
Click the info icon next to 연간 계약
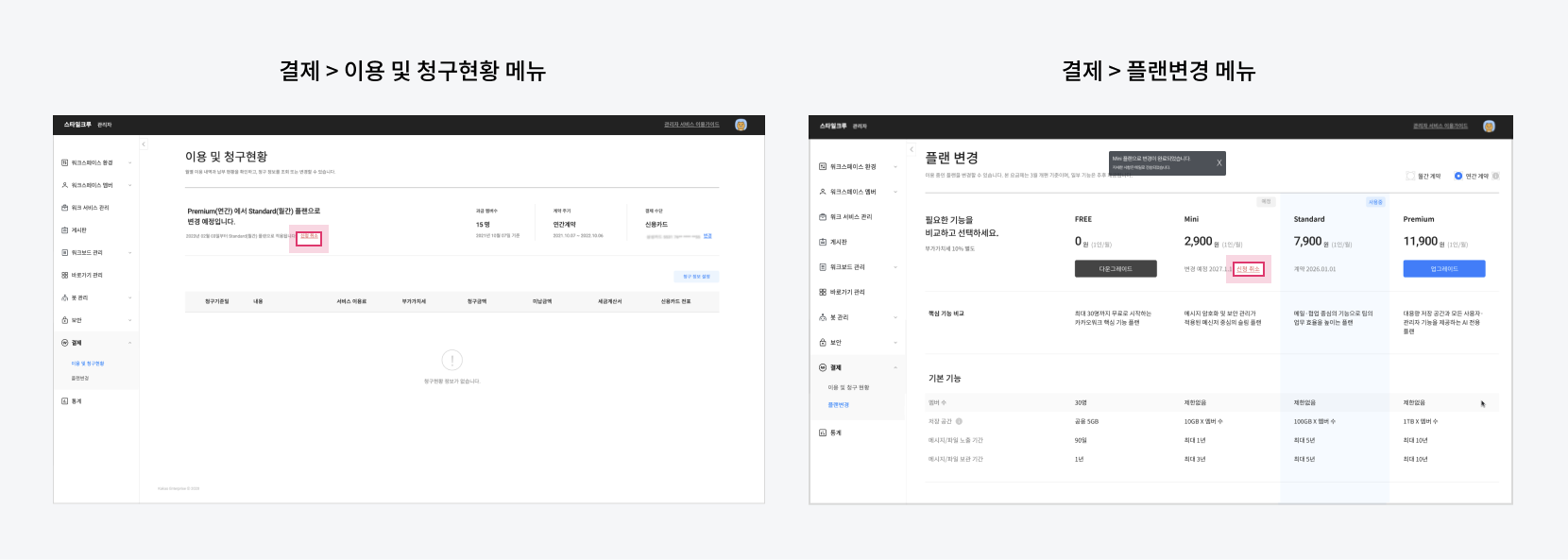pos(1495,176)
